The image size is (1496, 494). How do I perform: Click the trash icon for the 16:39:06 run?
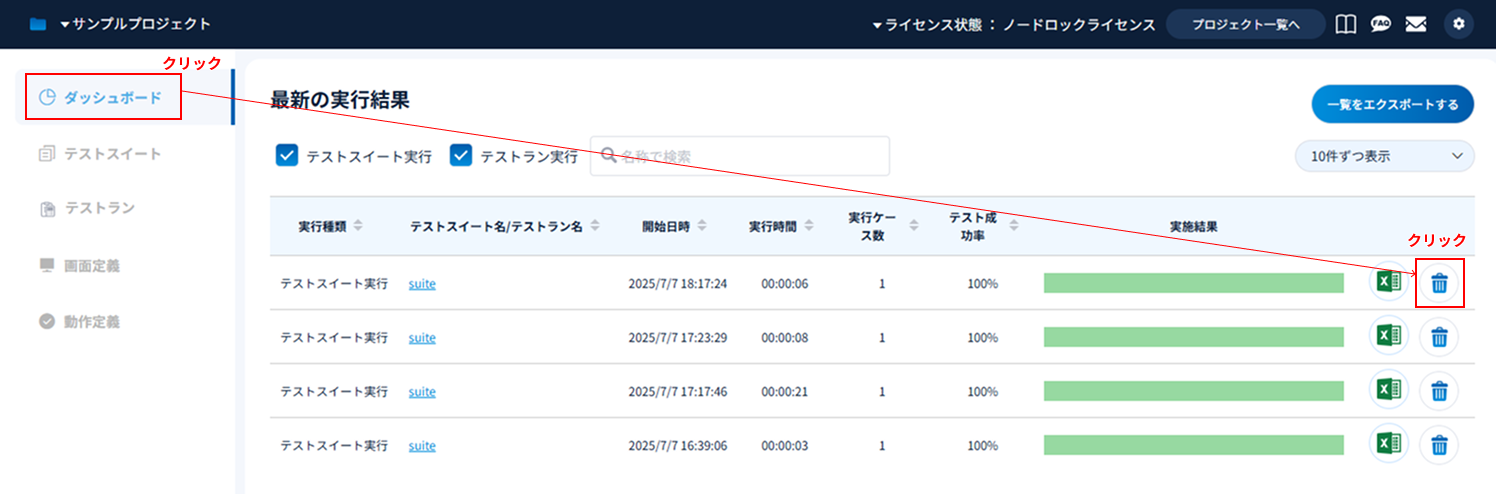pos(1439,445)
